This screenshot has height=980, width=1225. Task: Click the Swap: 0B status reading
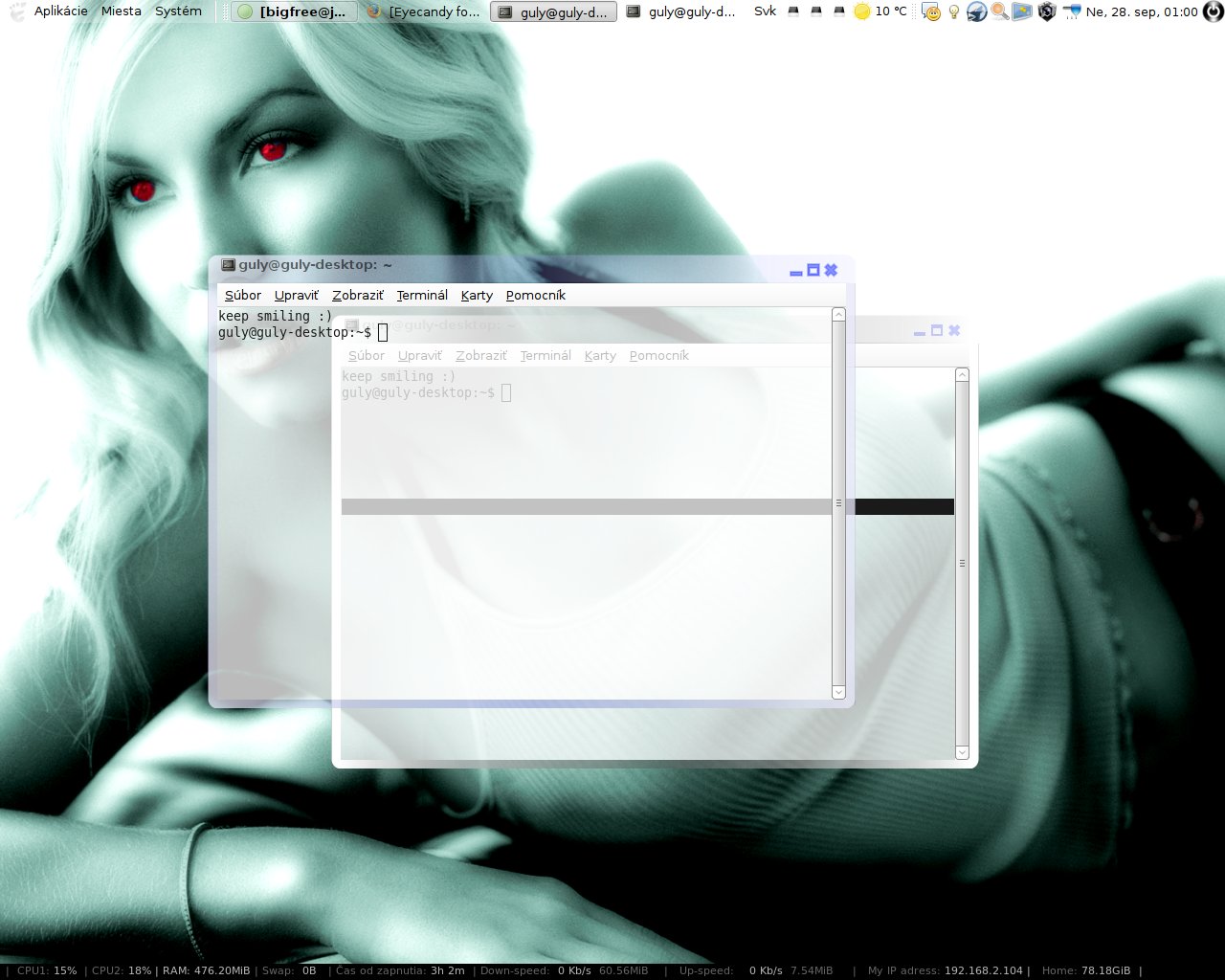[289, 970]
